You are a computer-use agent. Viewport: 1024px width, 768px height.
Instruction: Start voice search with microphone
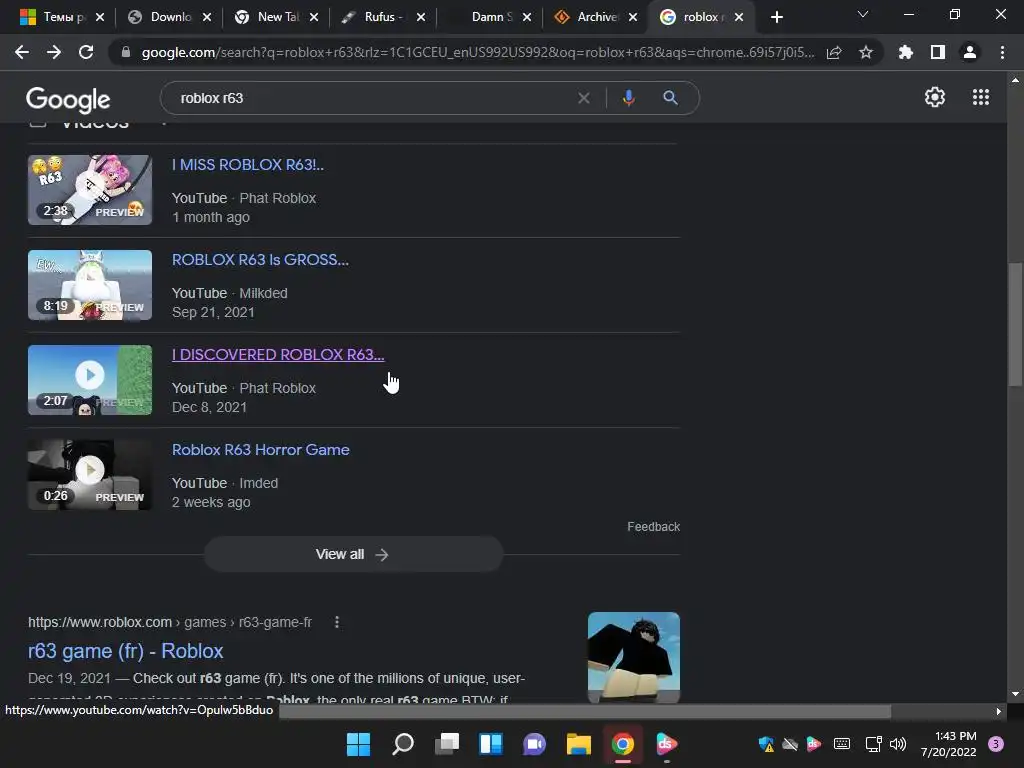click(x=628, y=98)
